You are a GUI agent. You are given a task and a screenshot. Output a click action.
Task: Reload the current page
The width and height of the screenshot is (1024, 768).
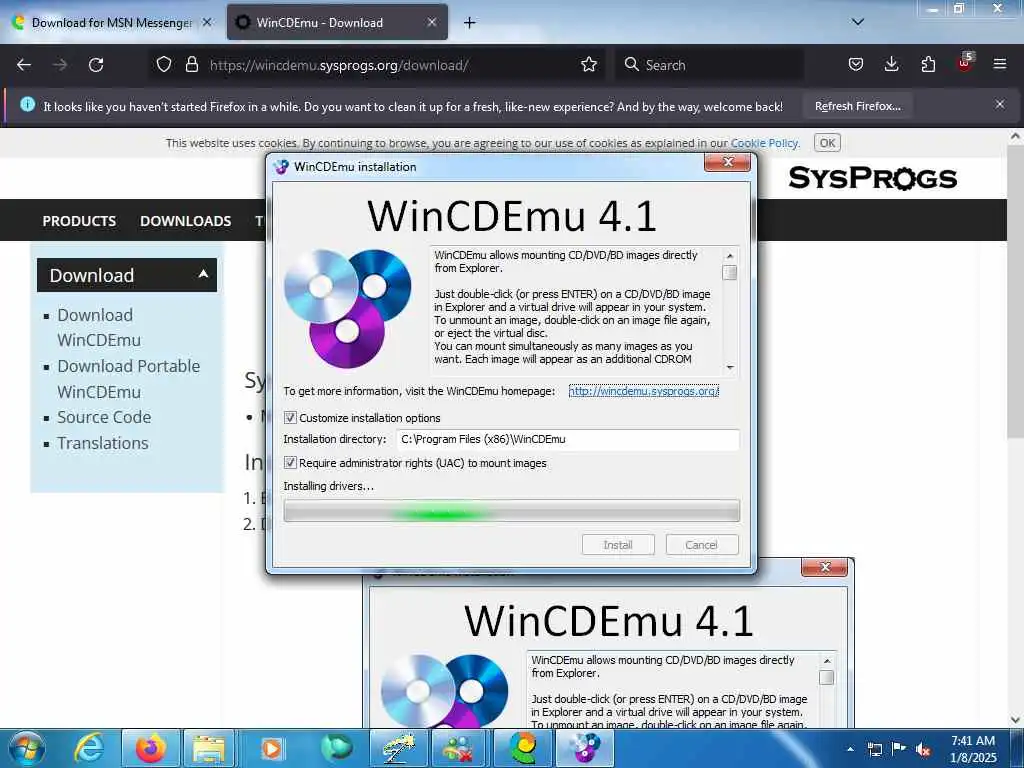pos(96,65)
